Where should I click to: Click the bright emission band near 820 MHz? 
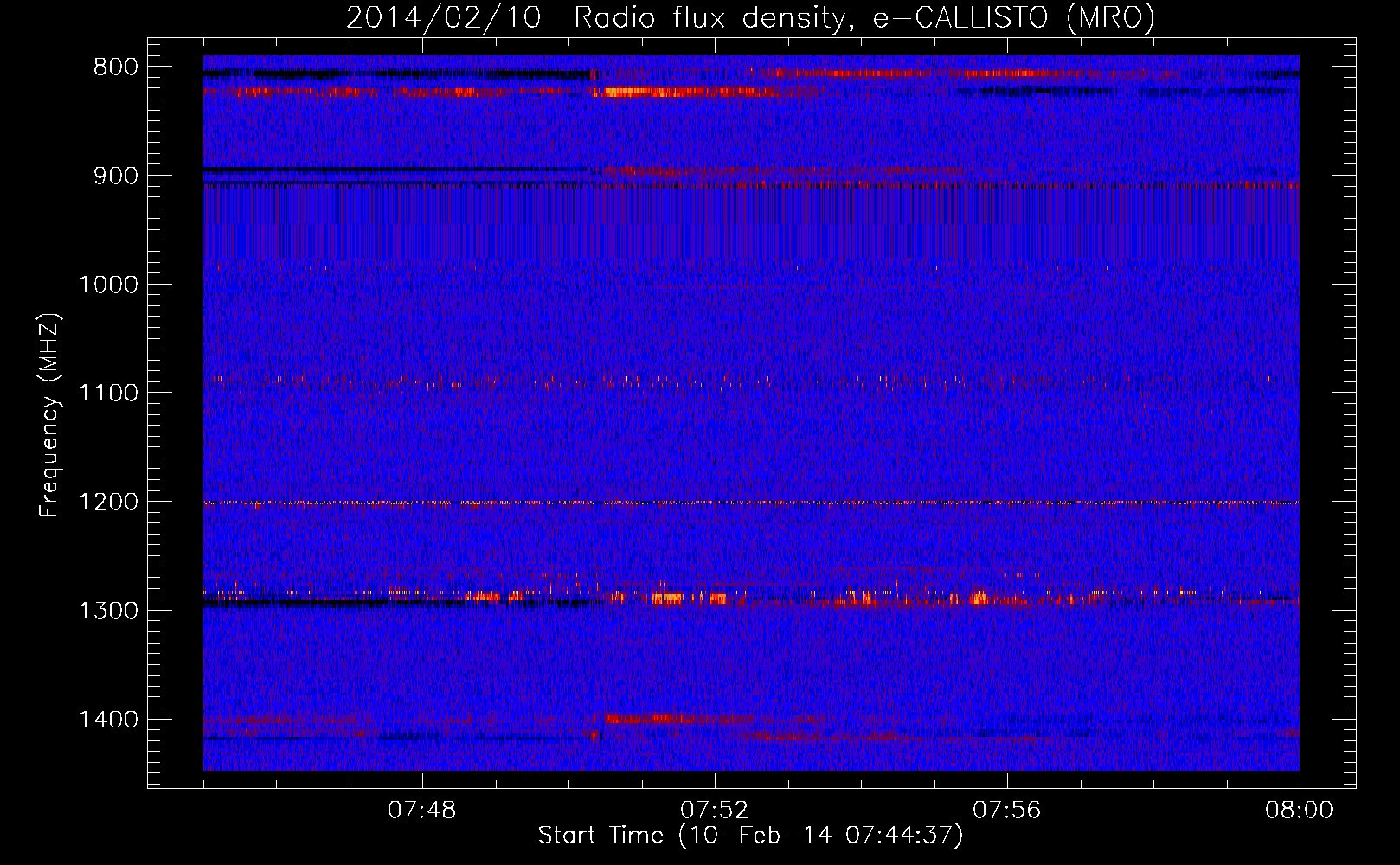(x=684, y=92)
